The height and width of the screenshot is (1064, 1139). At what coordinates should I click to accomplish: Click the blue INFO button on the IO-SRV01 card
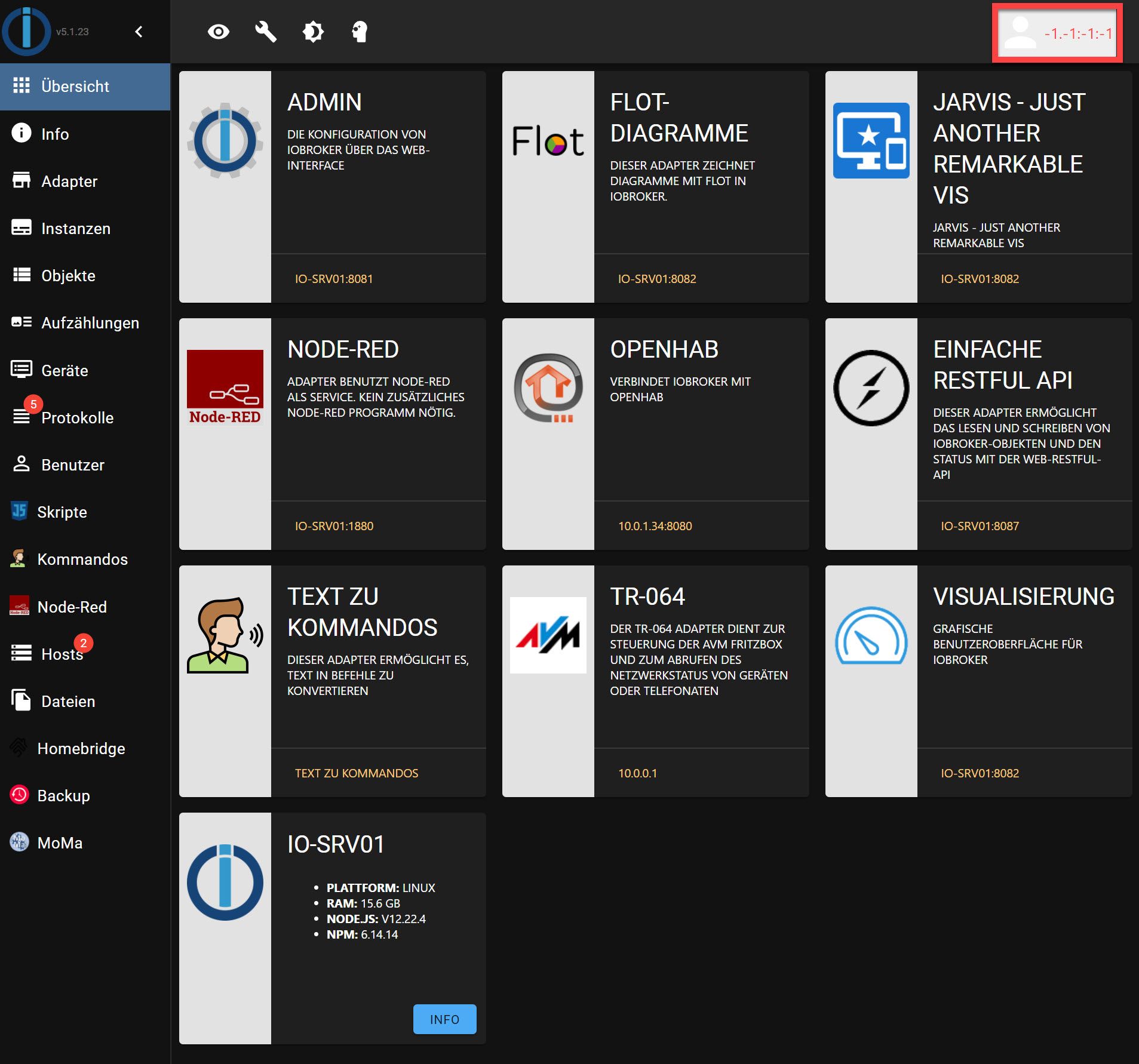[x=445, y=1019]
